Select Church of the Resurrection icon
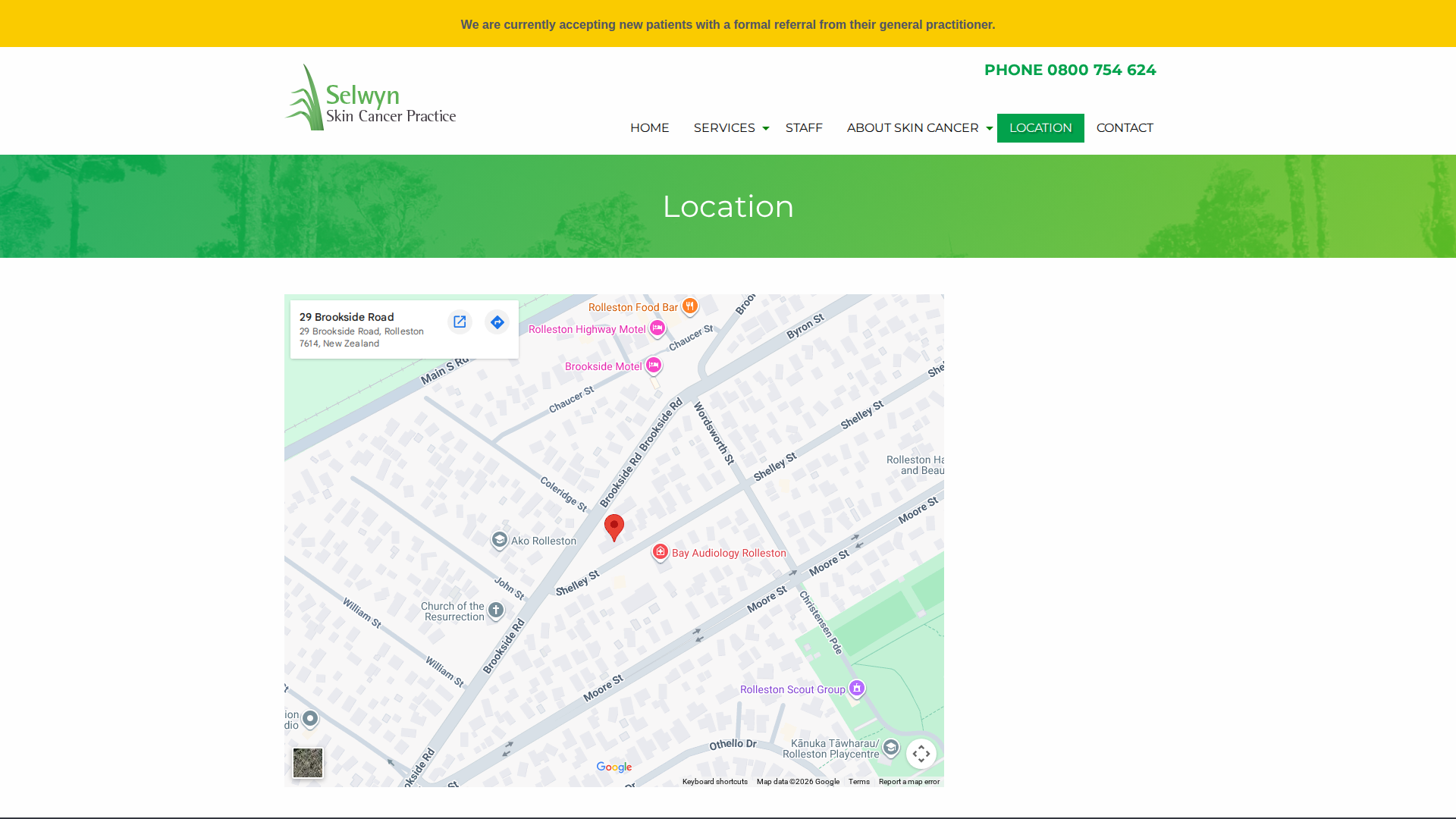1456x819 pixels. click(496, 610)
